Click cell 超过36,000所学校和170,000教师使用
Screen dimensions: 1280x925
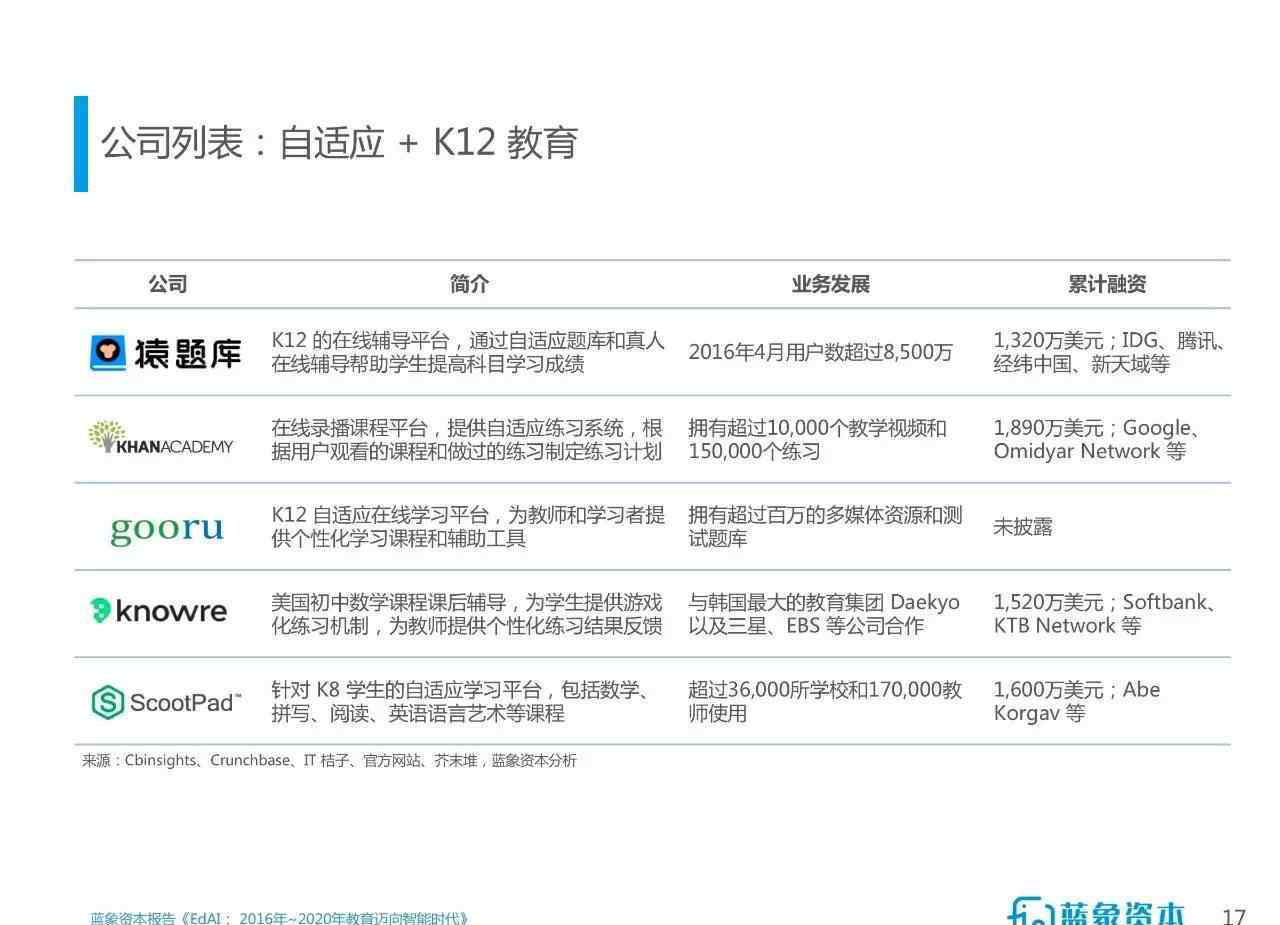tap(825, 702)
